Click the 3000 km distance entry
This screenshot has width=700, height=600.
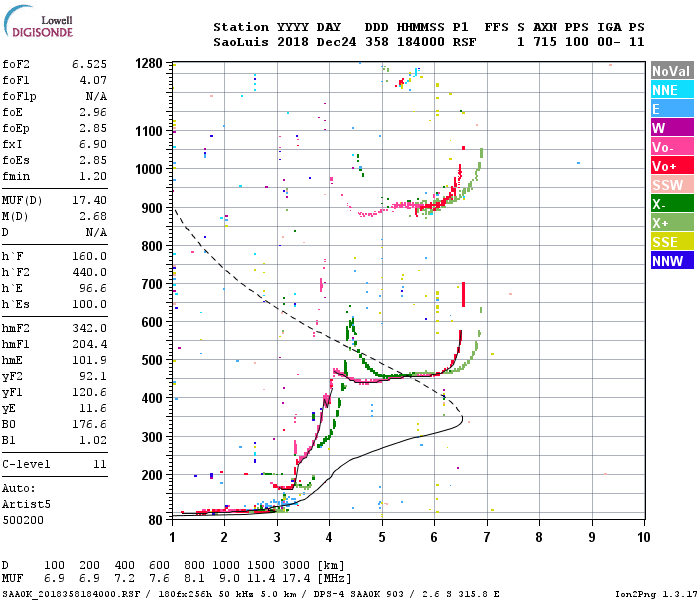click(x=296, y=565)
